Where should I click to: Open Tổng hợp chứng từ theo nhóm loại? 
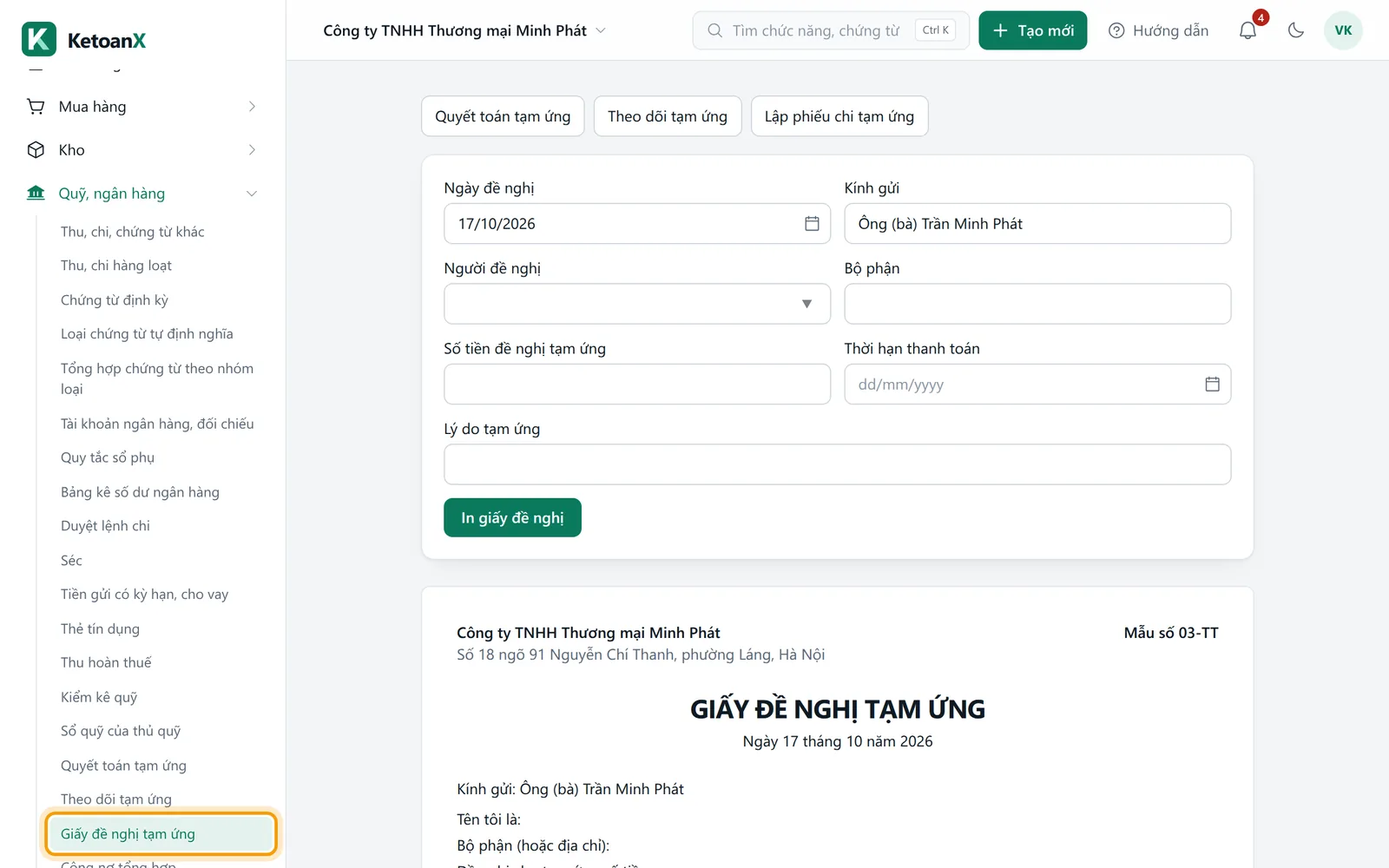pos(157,378)
